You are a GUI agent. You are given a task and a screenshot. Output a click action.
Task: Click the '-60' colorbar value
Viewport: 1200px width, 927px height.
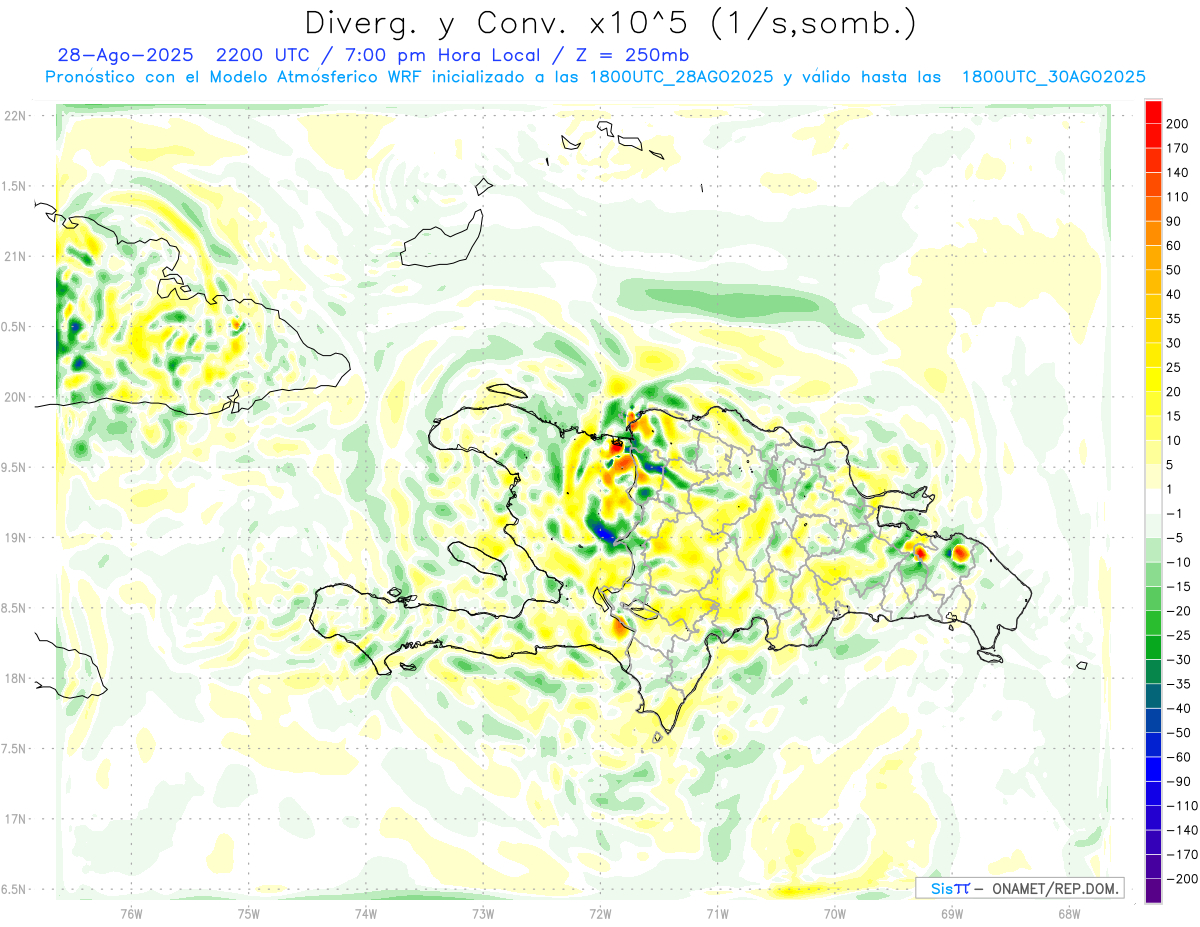(x=1178, y=758)
